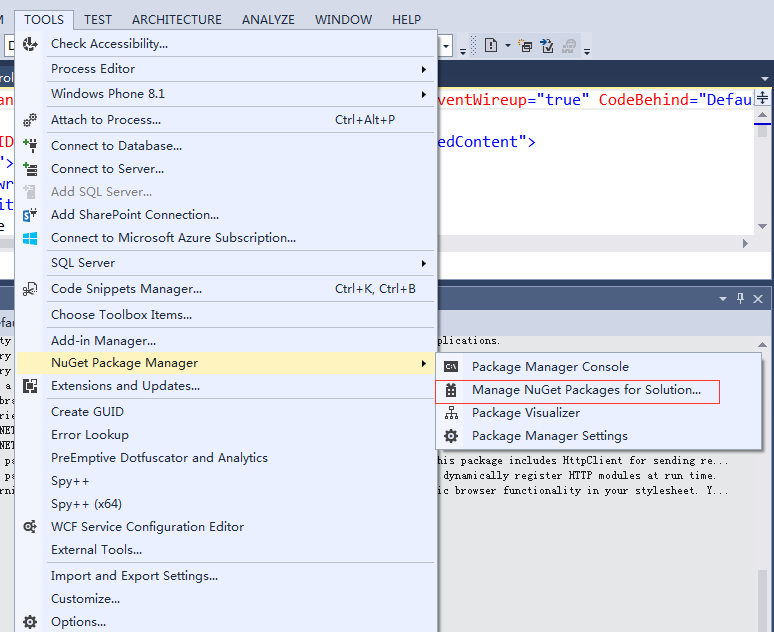Open Customize... menu entry
This screenshot has height=632, width=774.
point(85,599)
